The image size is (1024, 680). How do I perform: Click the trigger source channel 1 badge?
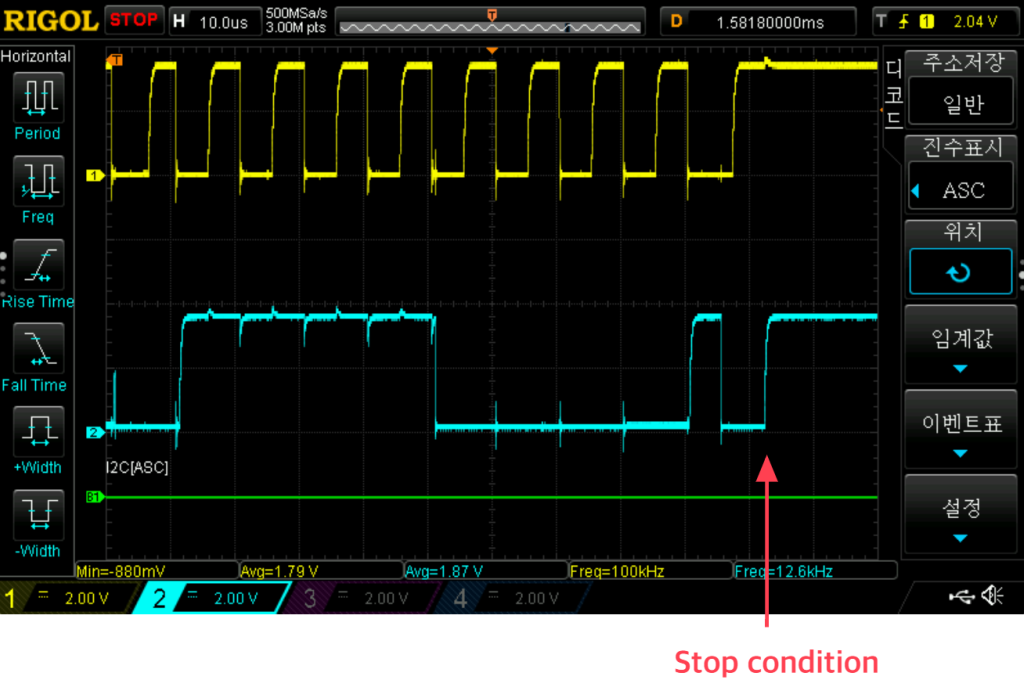[x=926, y=22]
